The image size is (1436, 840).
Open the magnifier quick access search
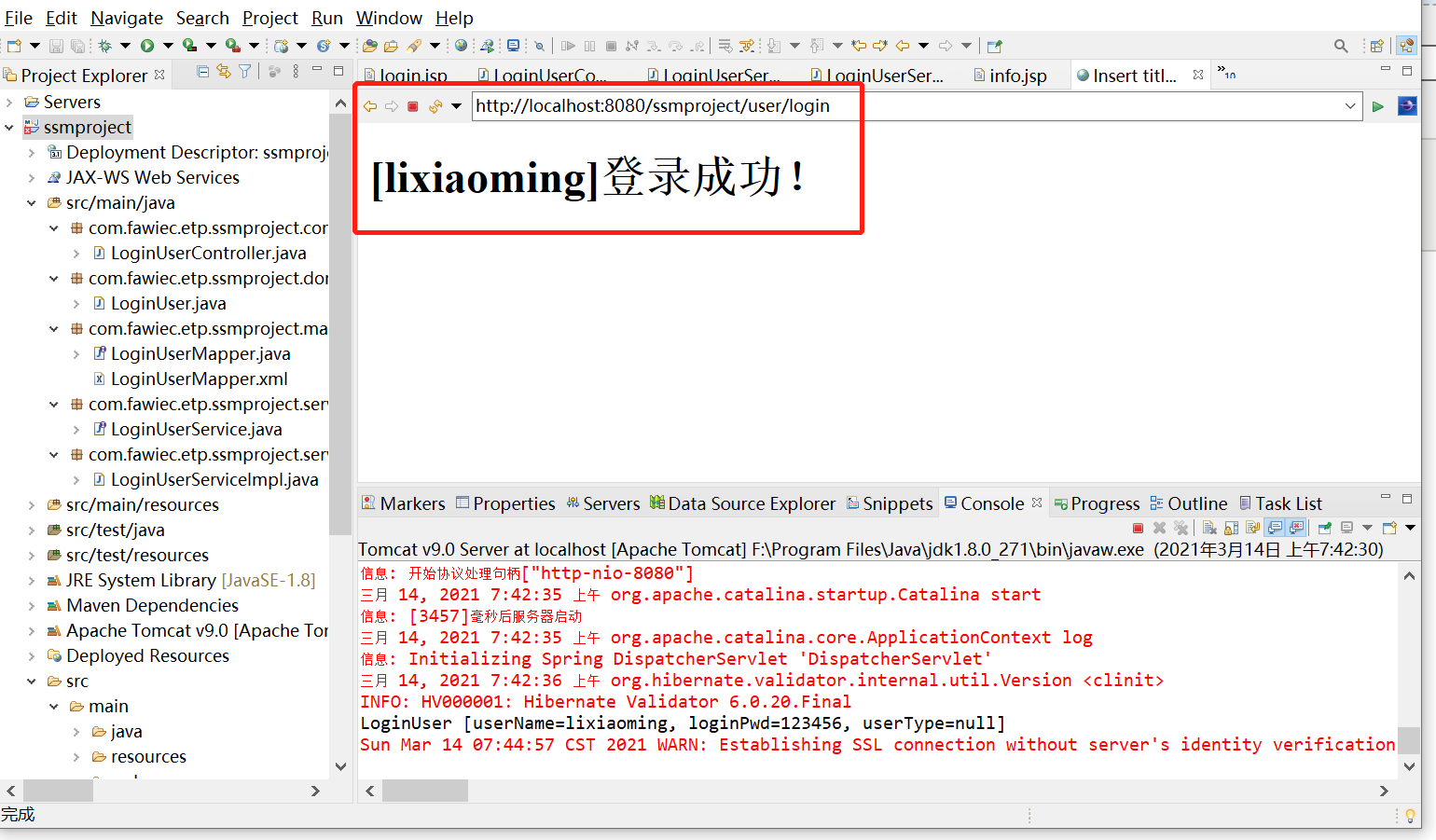pos(1341,46)
